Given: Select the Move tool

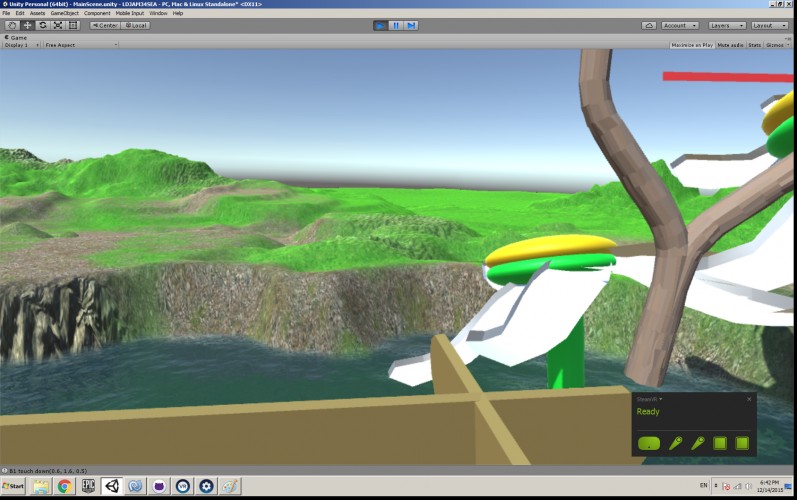Looking at the screenshot, I should (x=27, y=25).
